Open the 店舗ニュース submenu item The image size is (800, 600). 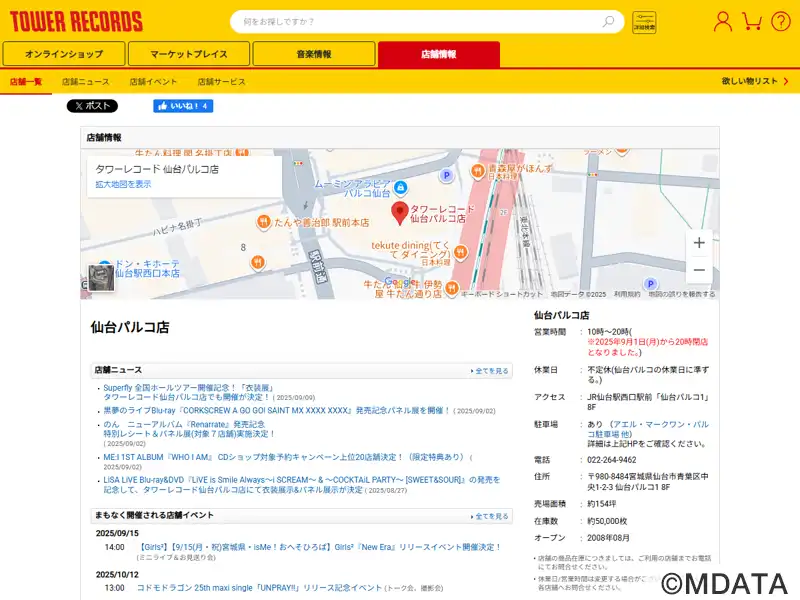86,82
